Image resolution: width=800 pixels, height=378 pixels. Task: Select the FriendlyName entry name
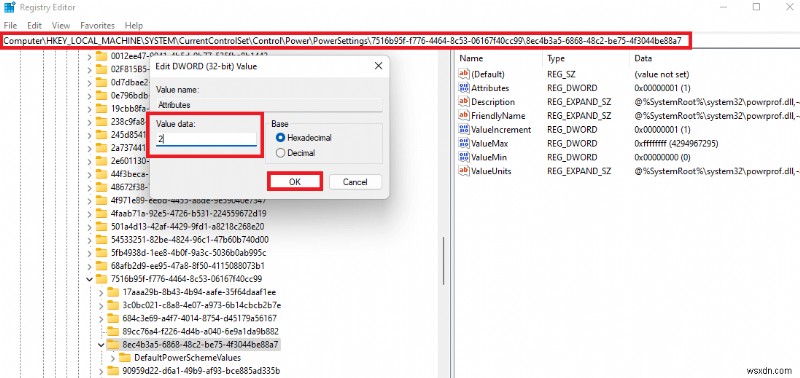pyautogui.click(x=498, y=116)
